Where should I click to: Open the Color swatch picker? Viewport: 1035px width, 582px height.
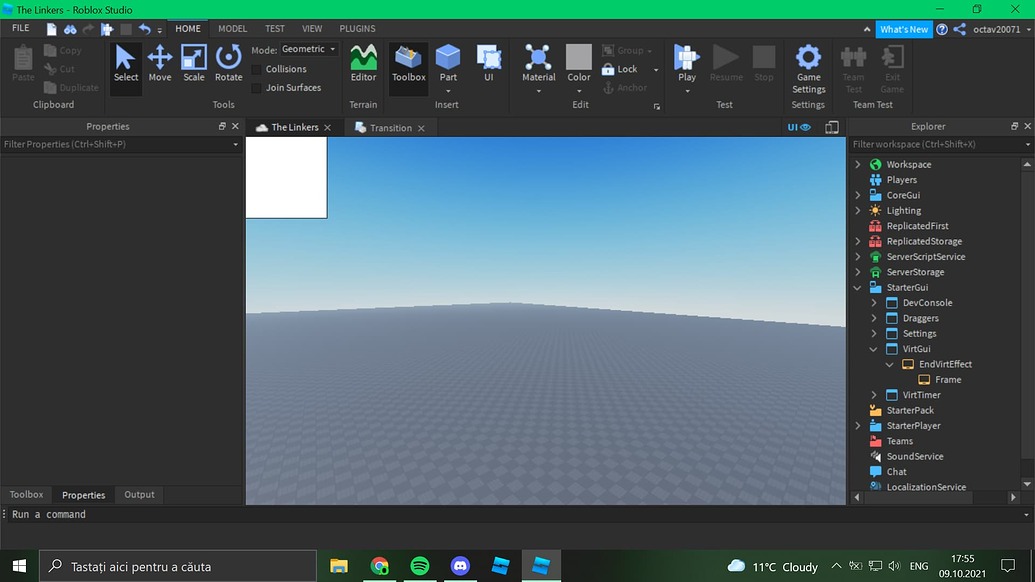click(579, 57)
